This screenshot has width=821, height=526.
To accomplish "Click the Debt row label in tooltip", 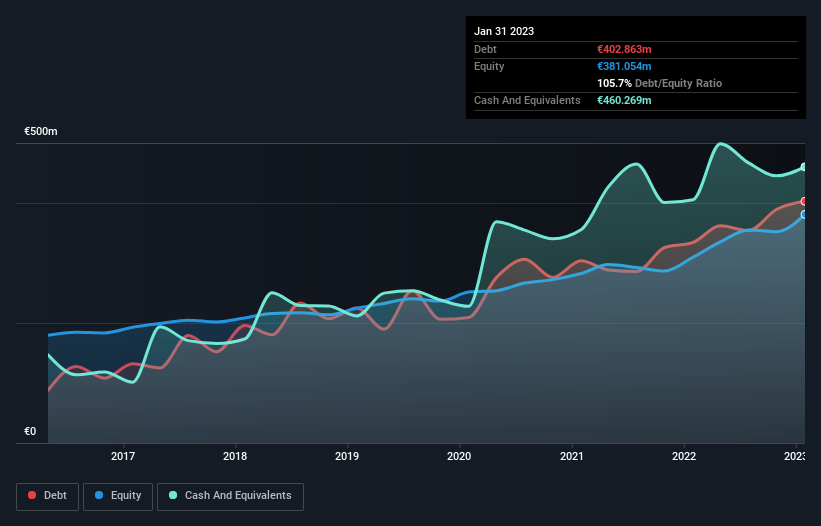I will pyautogui.click(x=485, y=49).
